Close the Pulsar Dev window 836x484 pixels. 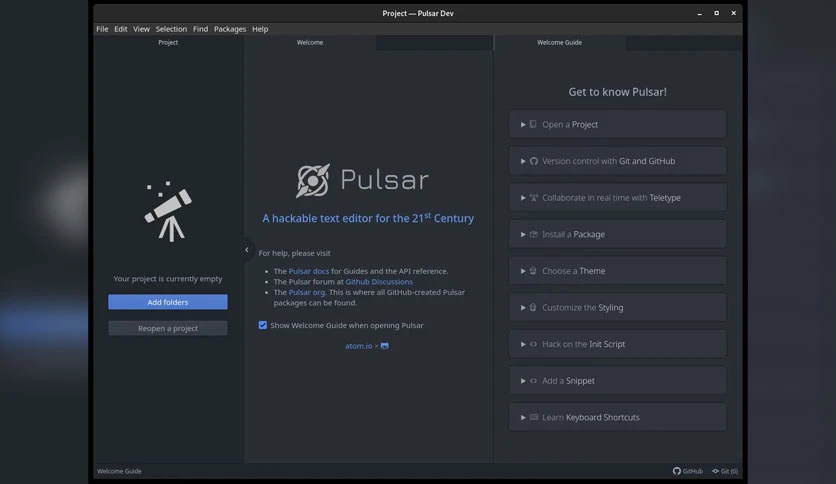[734, 13]
